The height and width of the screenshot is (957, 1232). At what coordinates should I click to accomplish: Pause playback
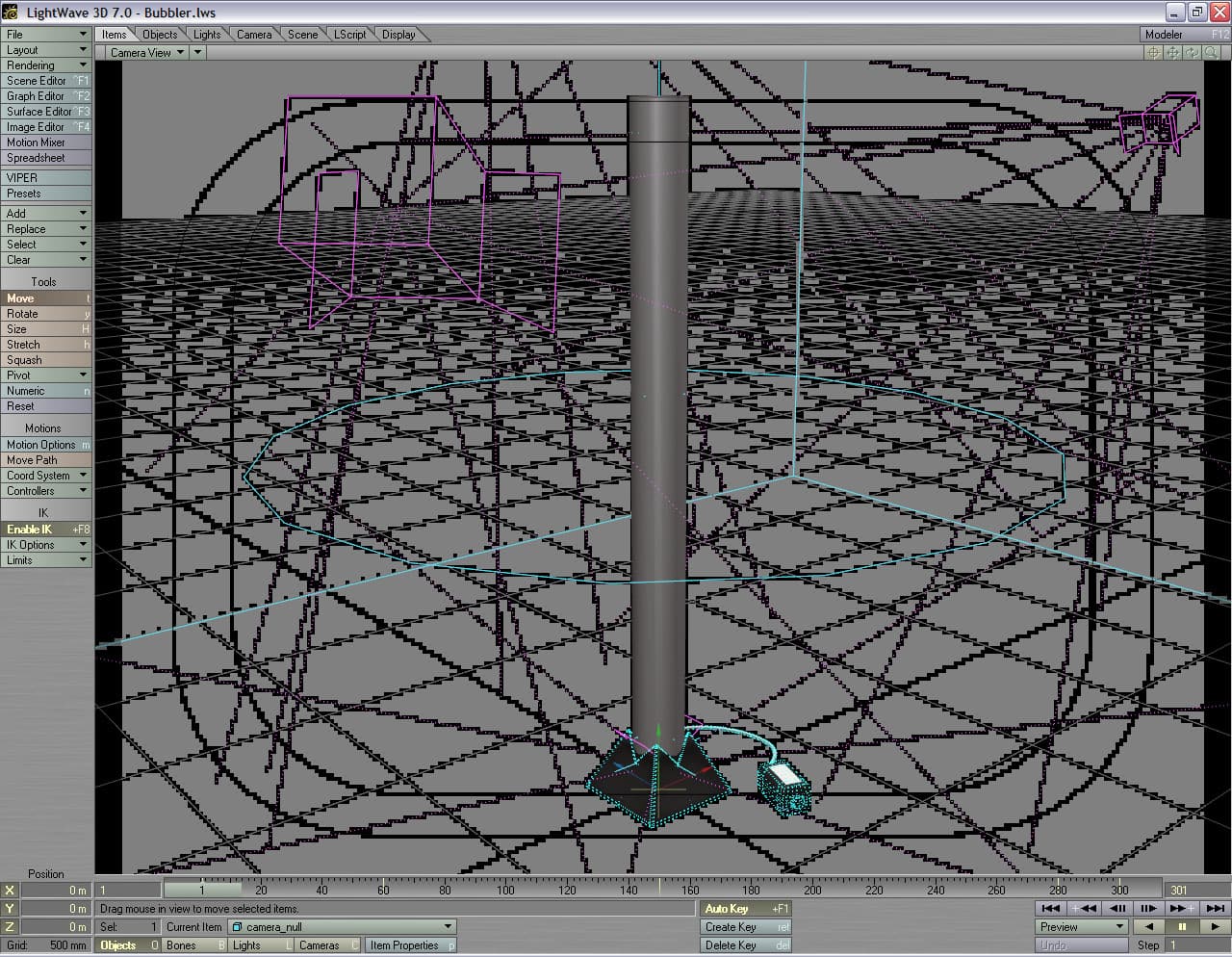point(1181,927)
